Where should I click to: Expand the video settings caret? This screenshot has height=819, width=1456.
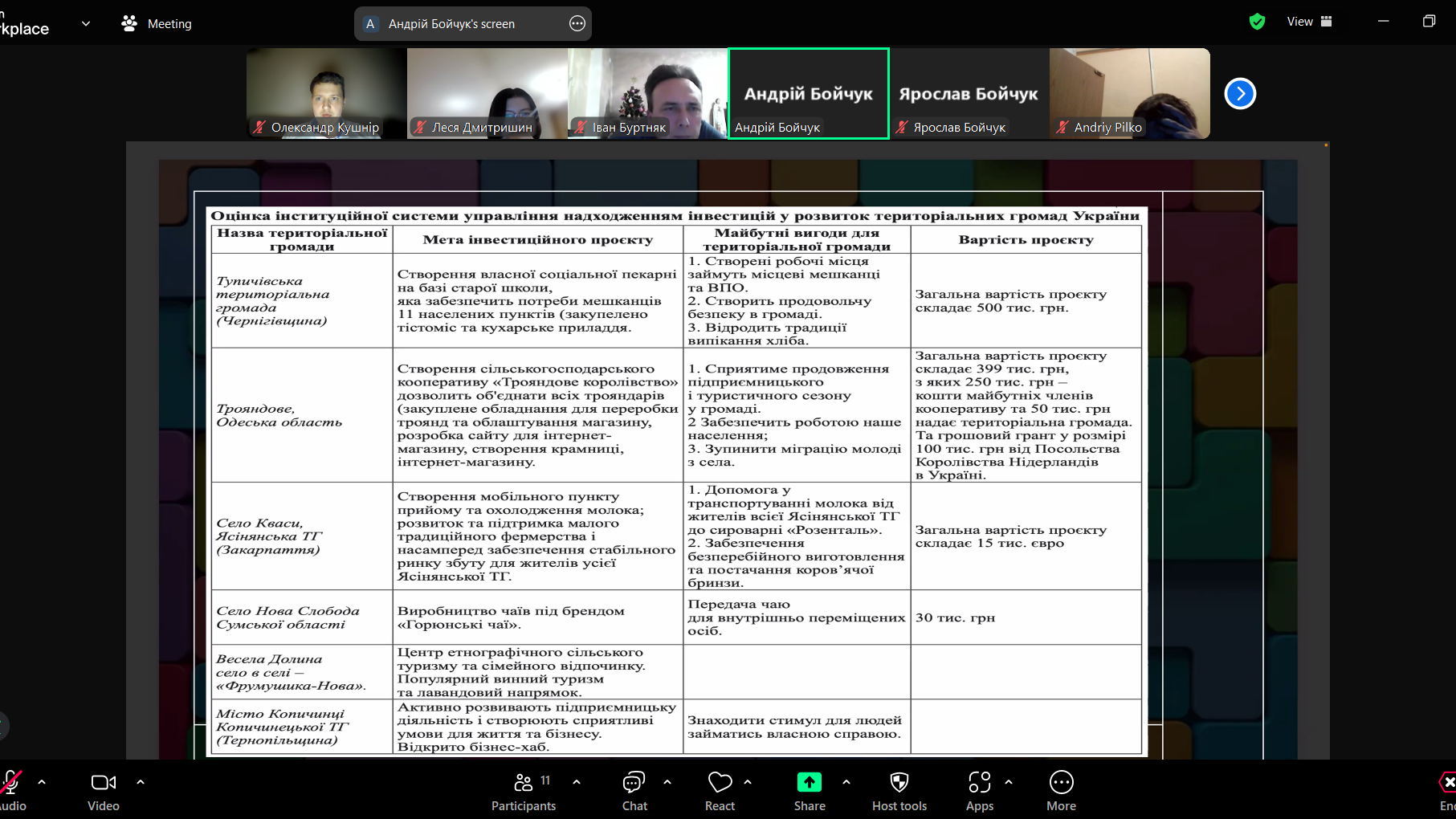[x=141, y=781]
